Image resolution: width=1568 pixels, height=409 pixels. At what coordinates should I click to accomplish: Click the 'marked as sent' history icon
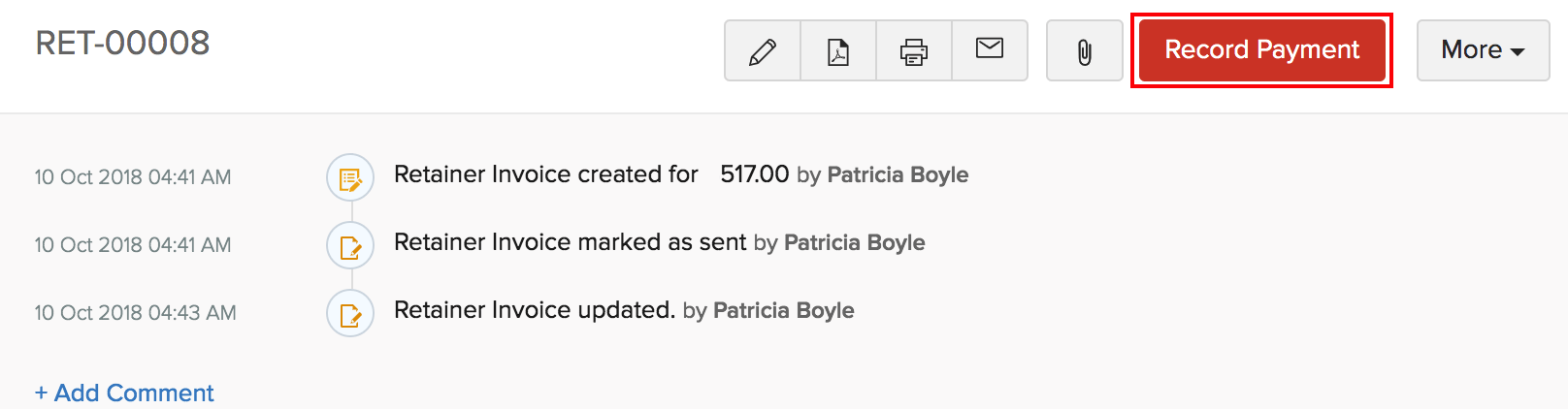[350, 246]
